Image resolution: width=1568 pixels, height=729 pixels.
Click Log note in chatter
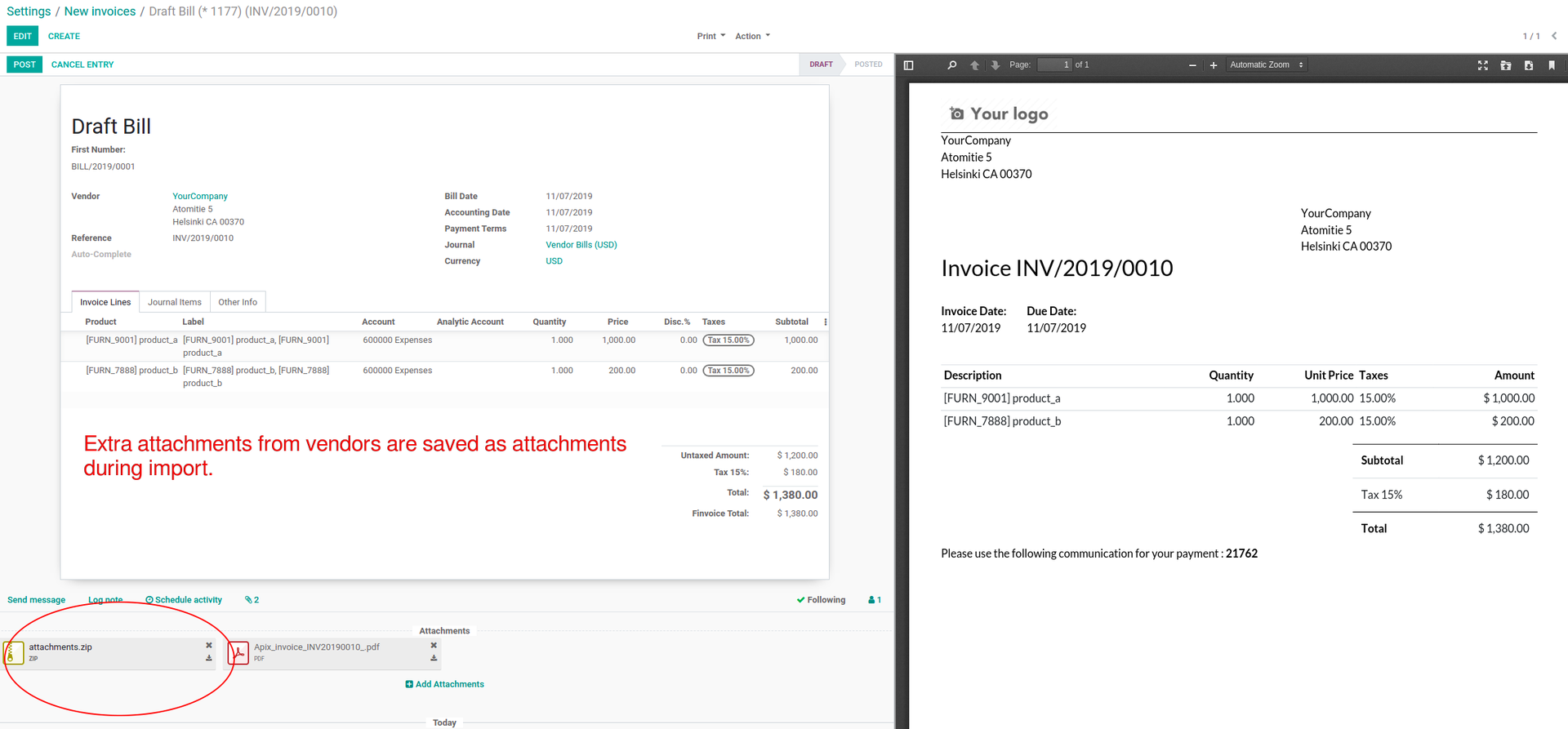pos(105,600)
